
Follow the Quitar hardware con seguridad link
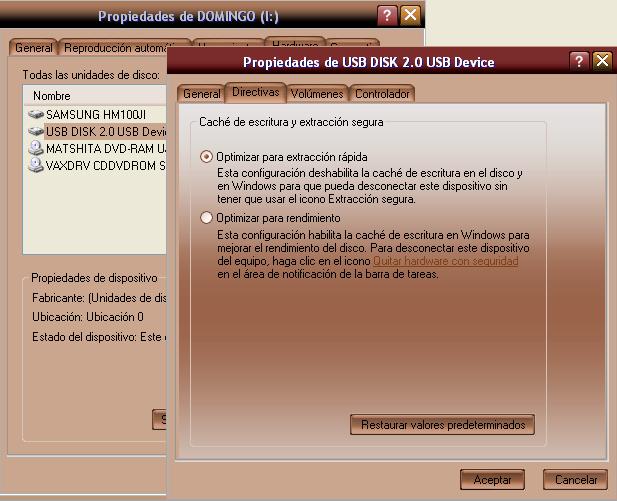[x=445, y=261]
